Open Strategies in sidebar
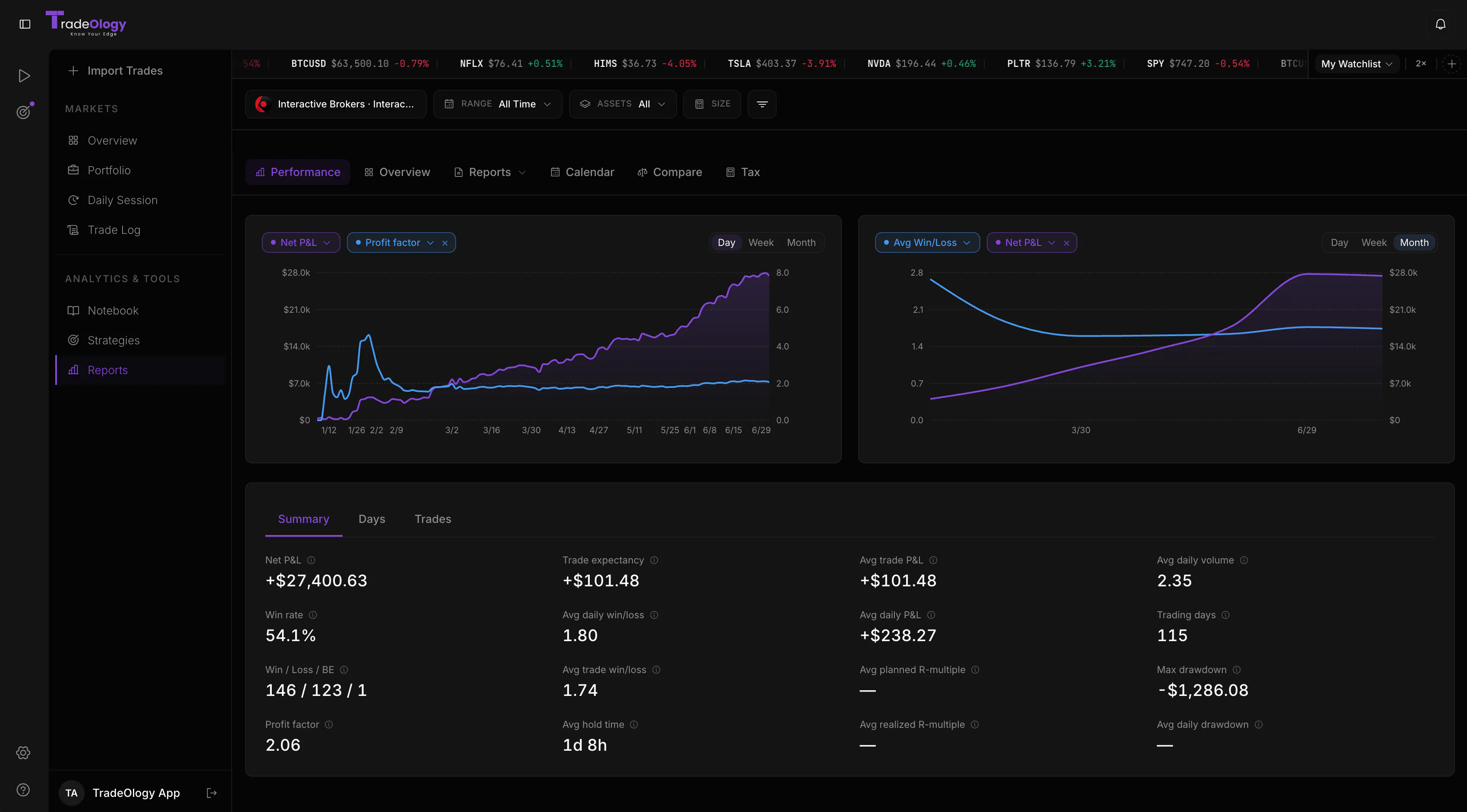The height and width of the screenshot is (812, 1467). click(141, 340)
